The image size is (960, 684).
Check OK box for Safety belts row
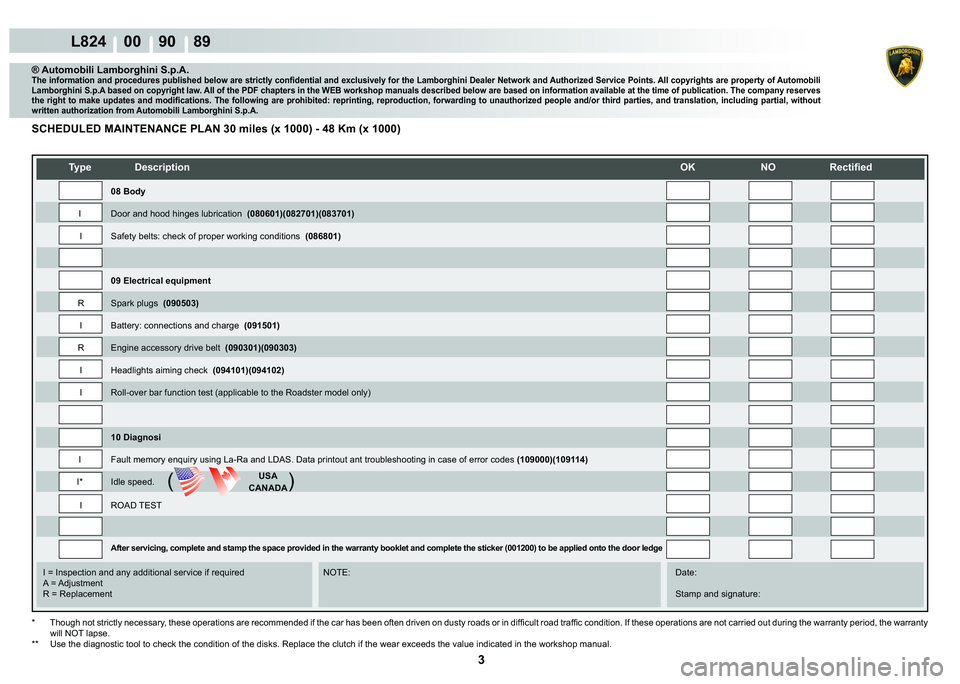click(688, 235)
